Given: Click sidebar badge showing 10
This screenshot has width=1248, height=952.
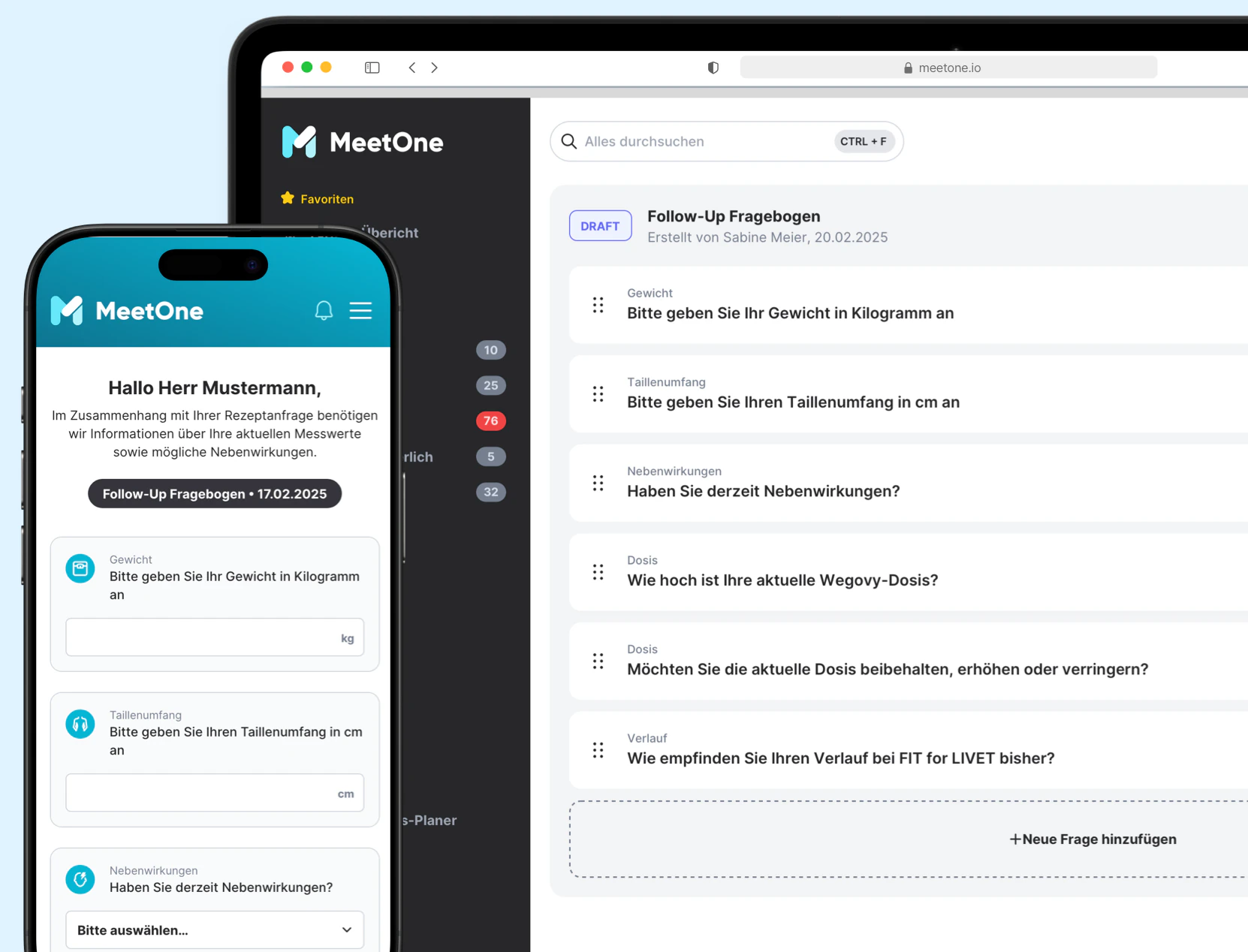Looking at the screenshot, I should tap(491, 350).
